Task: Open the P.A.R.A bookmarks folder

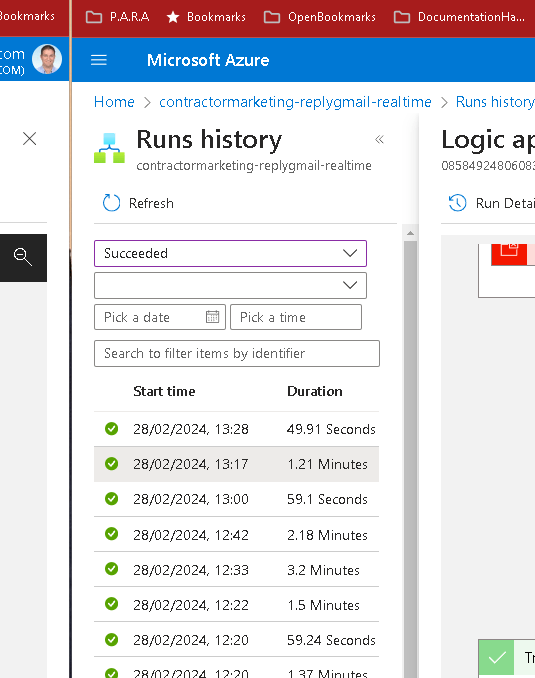Action: [x=118, y=17]
